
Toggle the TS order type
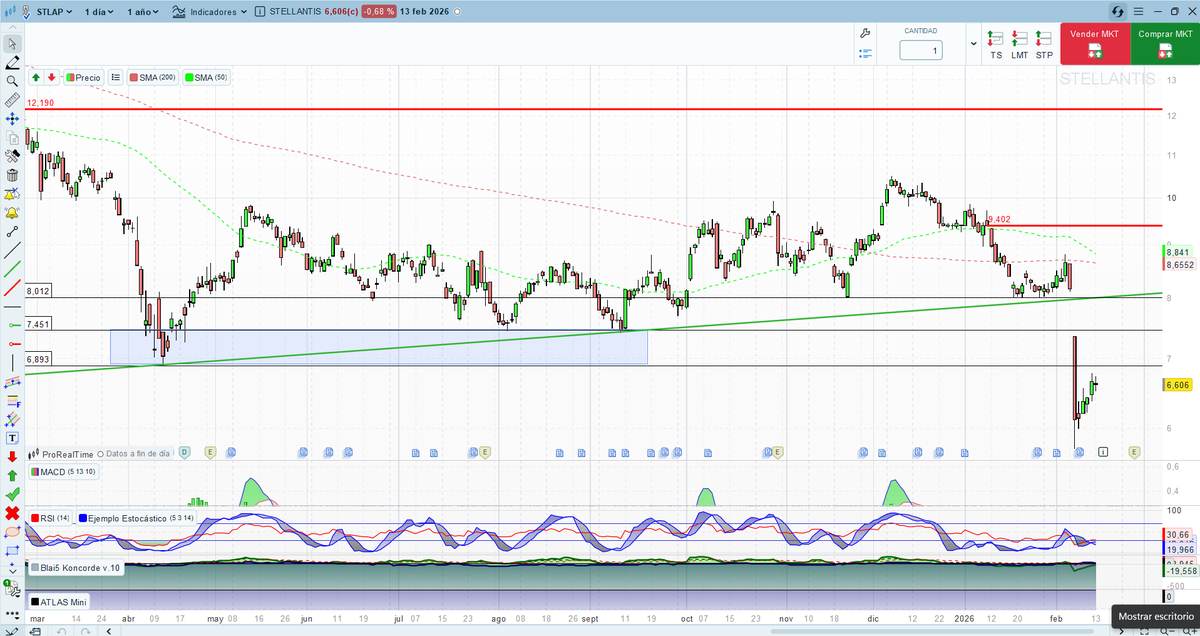pos(996,45)
